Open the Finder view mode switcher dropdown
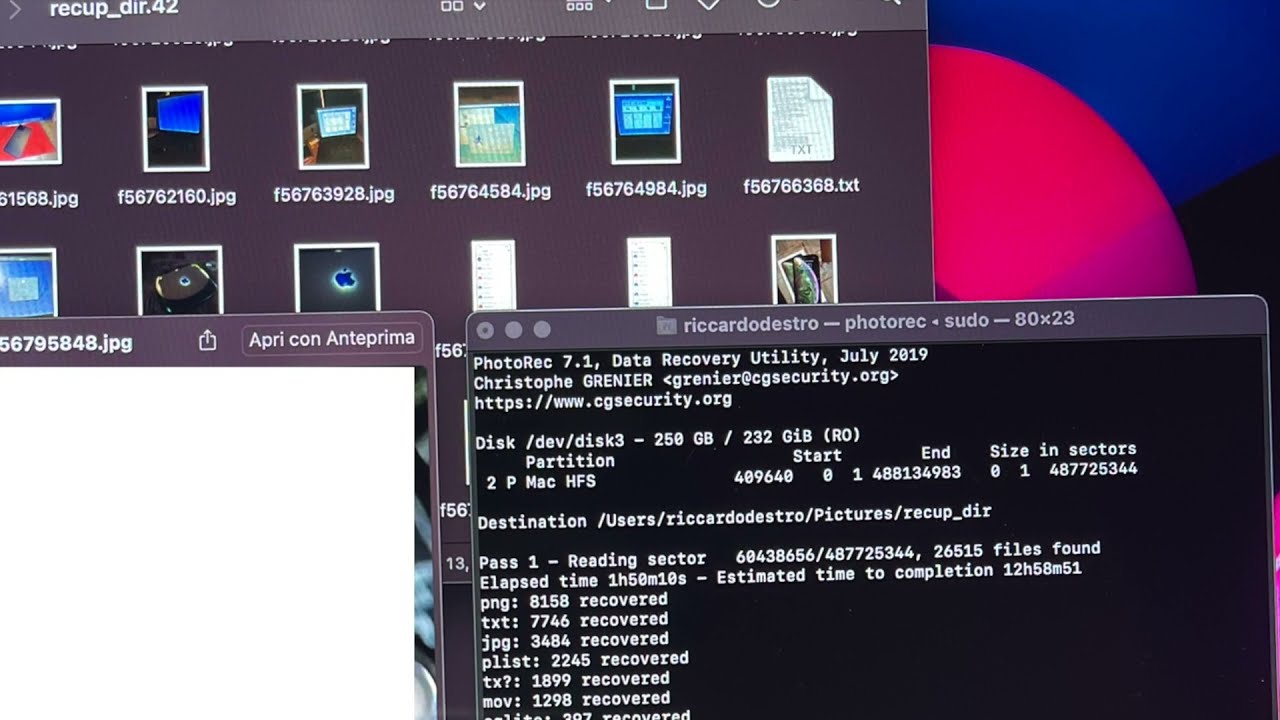Image resolution: width=1280 pixels, height=720 pixels. (463, 6)
